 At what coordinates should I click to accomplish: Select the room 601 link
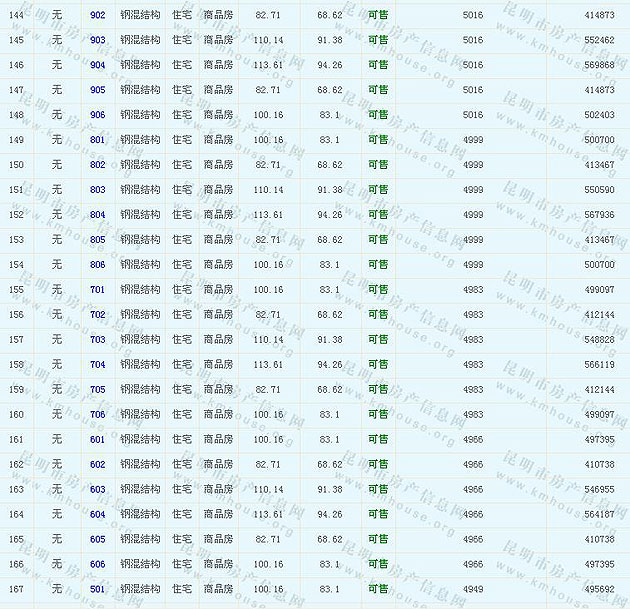pos(97,440)
